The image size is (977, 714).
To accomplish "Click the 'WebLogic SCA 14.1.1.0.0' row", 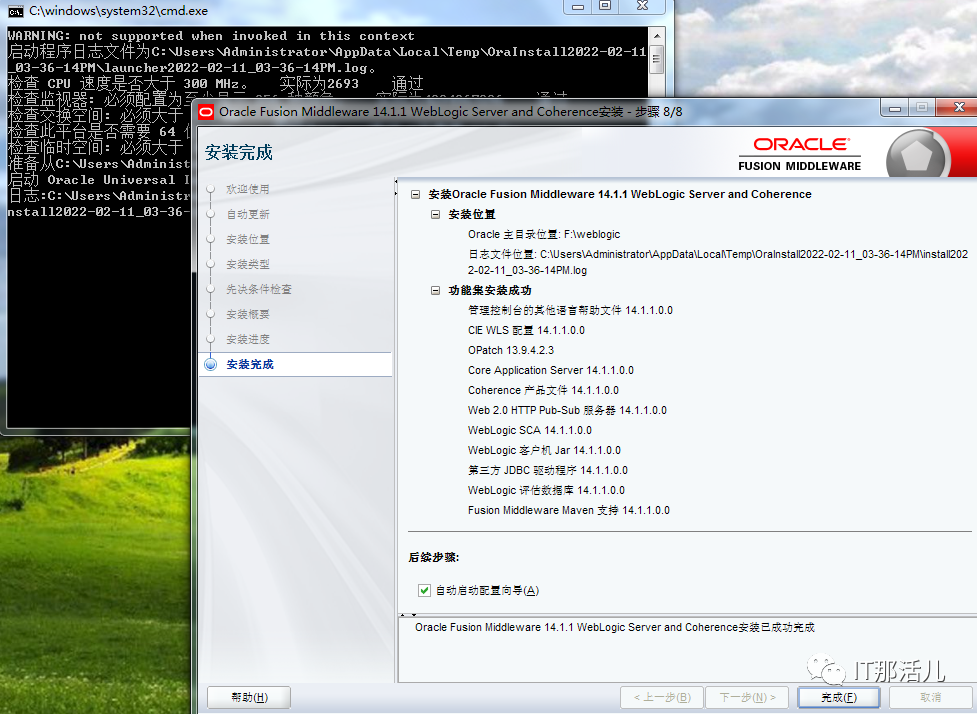I will point(530,430).
